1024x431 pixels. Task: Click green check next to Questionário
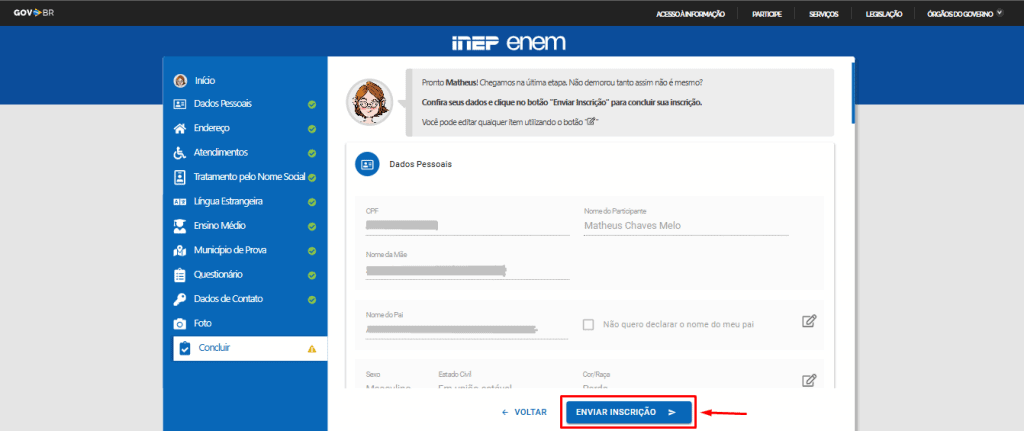point(312,276)
